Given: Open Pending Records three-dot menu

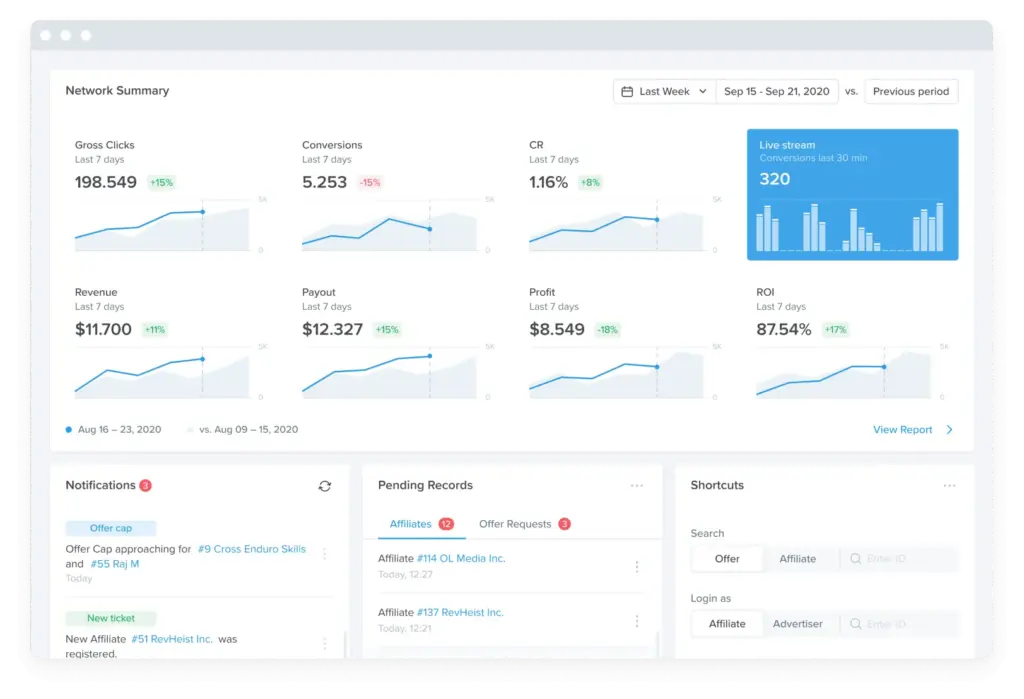Looking at the screenshot, I should (x=636, y=486).
